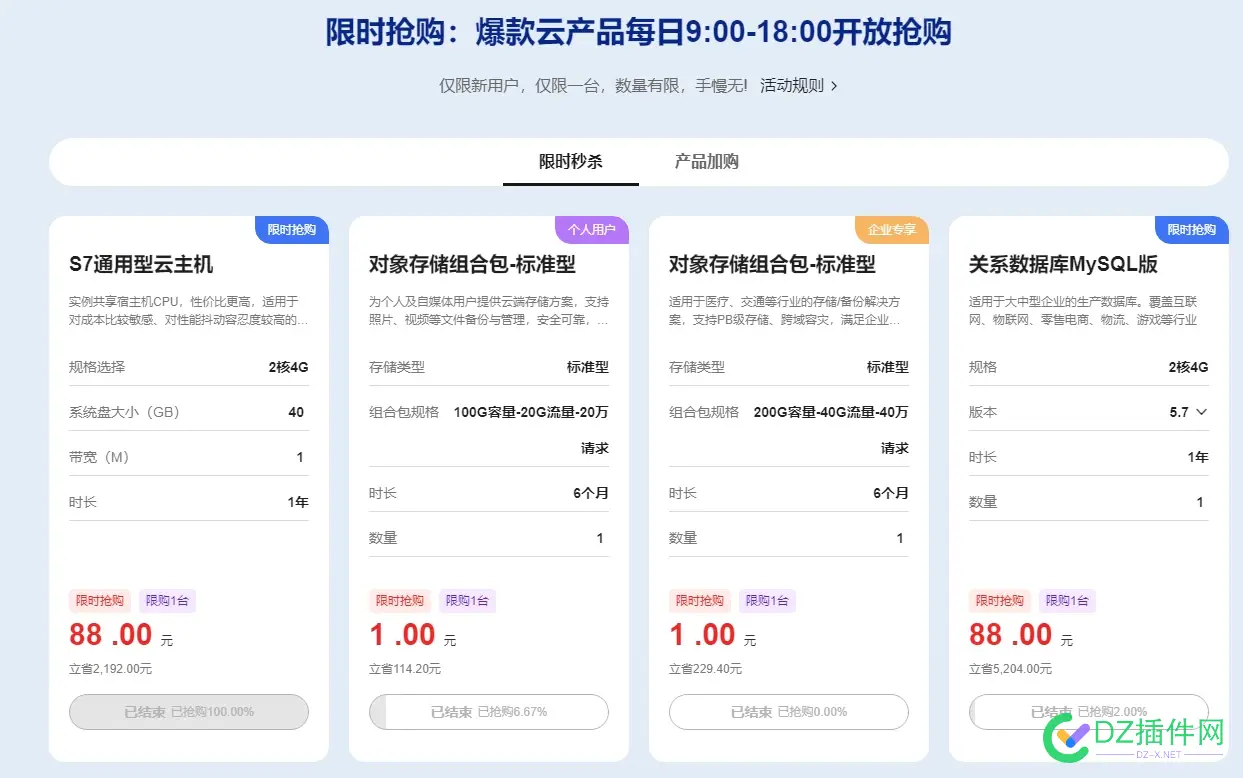Click the S7 card description paragraph

pos(189,311)
